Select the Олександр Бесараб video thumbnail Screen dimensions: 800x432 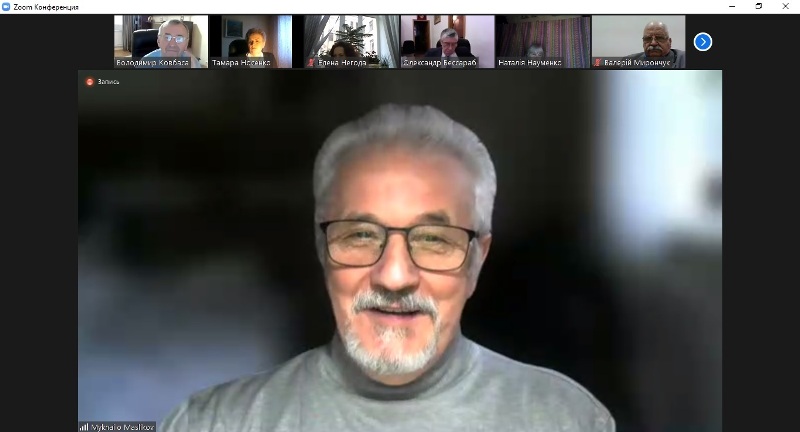pyautogui.click(x=447, y=41)
